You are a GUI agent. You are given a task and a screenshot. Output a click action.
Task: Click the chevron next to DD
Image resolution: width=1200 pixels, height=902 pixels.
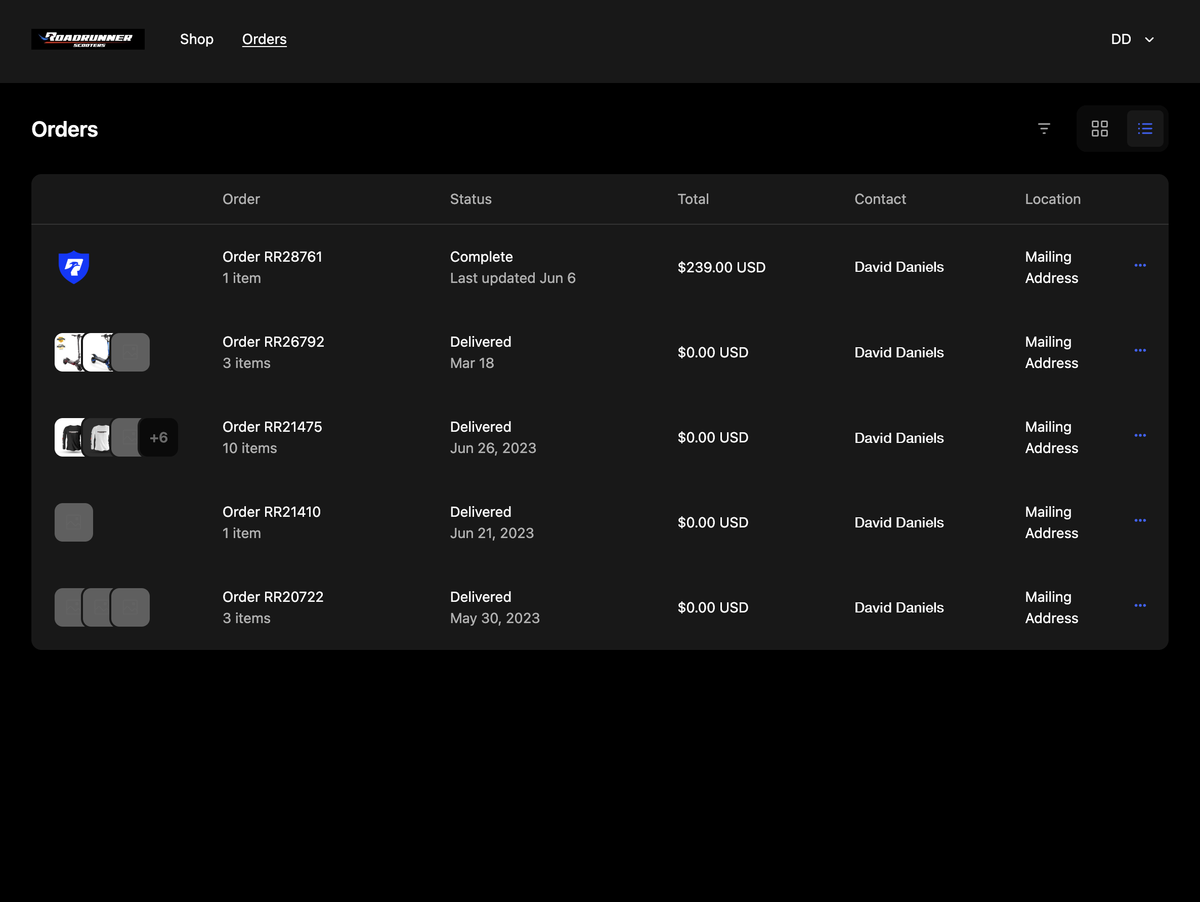tap(1149, 40)
